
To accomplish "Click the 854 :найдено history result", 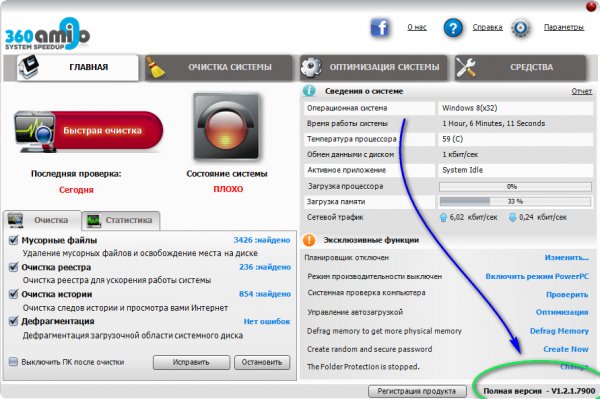I will (x=265, y=294).
